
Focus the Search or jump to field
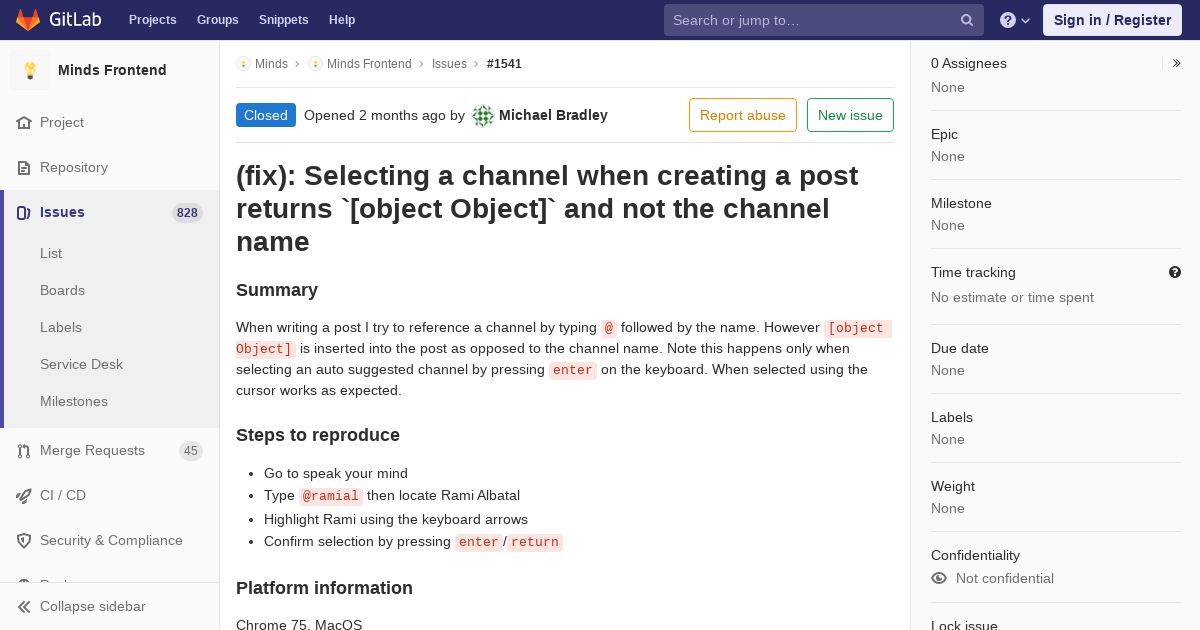click(x=824, y=20)
